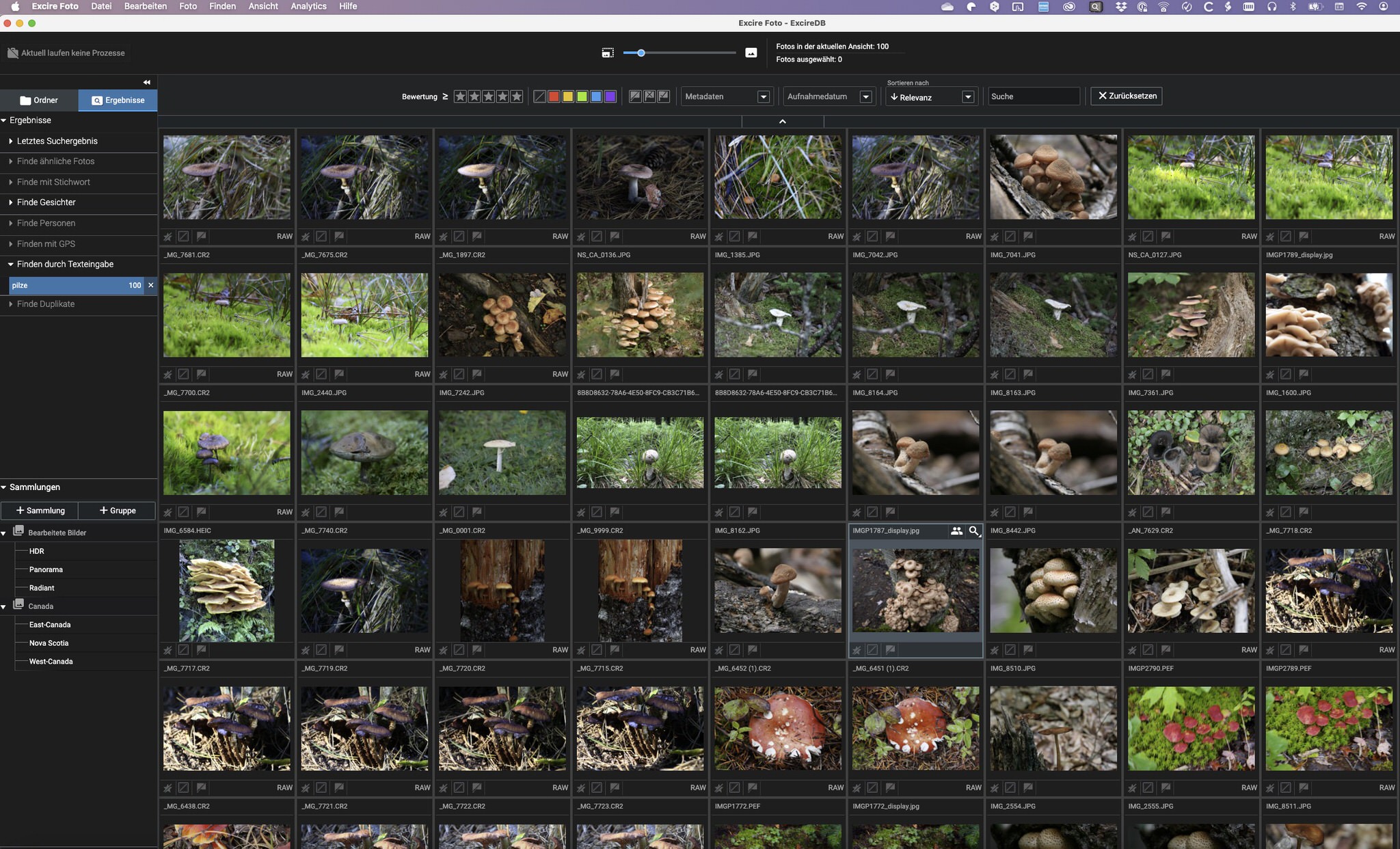
Task: Open the Ansicht menu
Action: click(263, 6)
